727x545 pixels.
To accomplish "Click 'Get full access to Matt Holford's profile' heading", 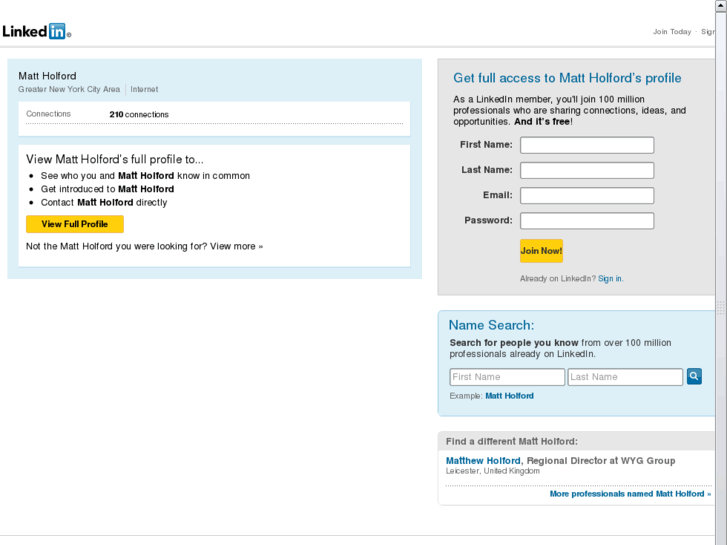I will click(567, 78).
